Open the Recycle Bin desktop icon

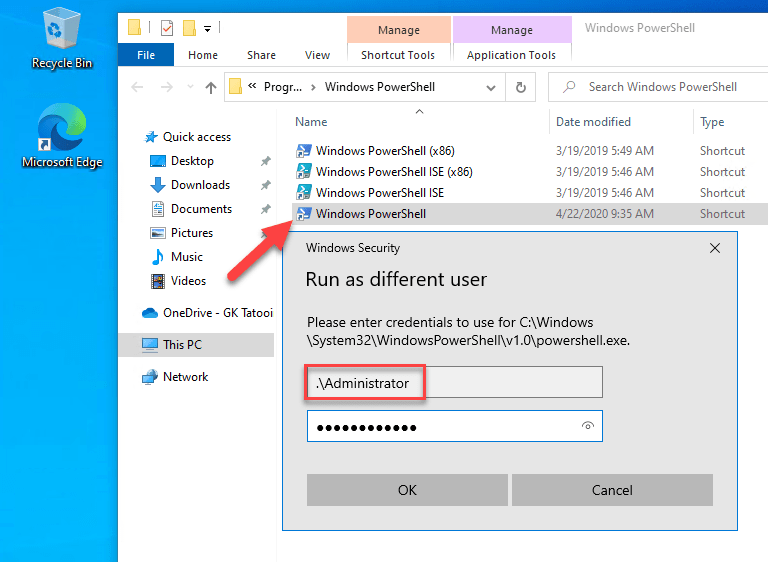pos(62,38)
